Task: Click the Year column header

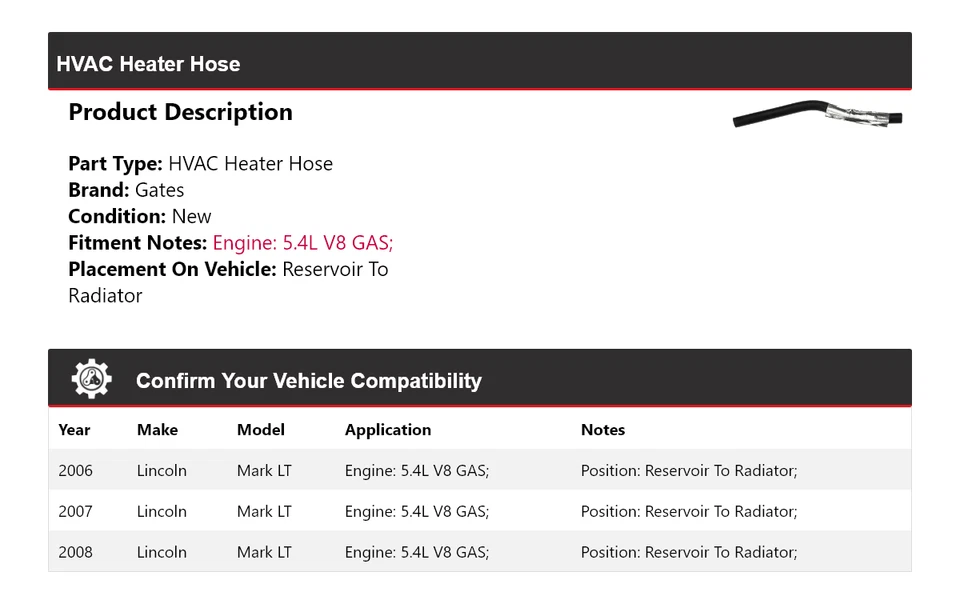Action: (74, 430)
